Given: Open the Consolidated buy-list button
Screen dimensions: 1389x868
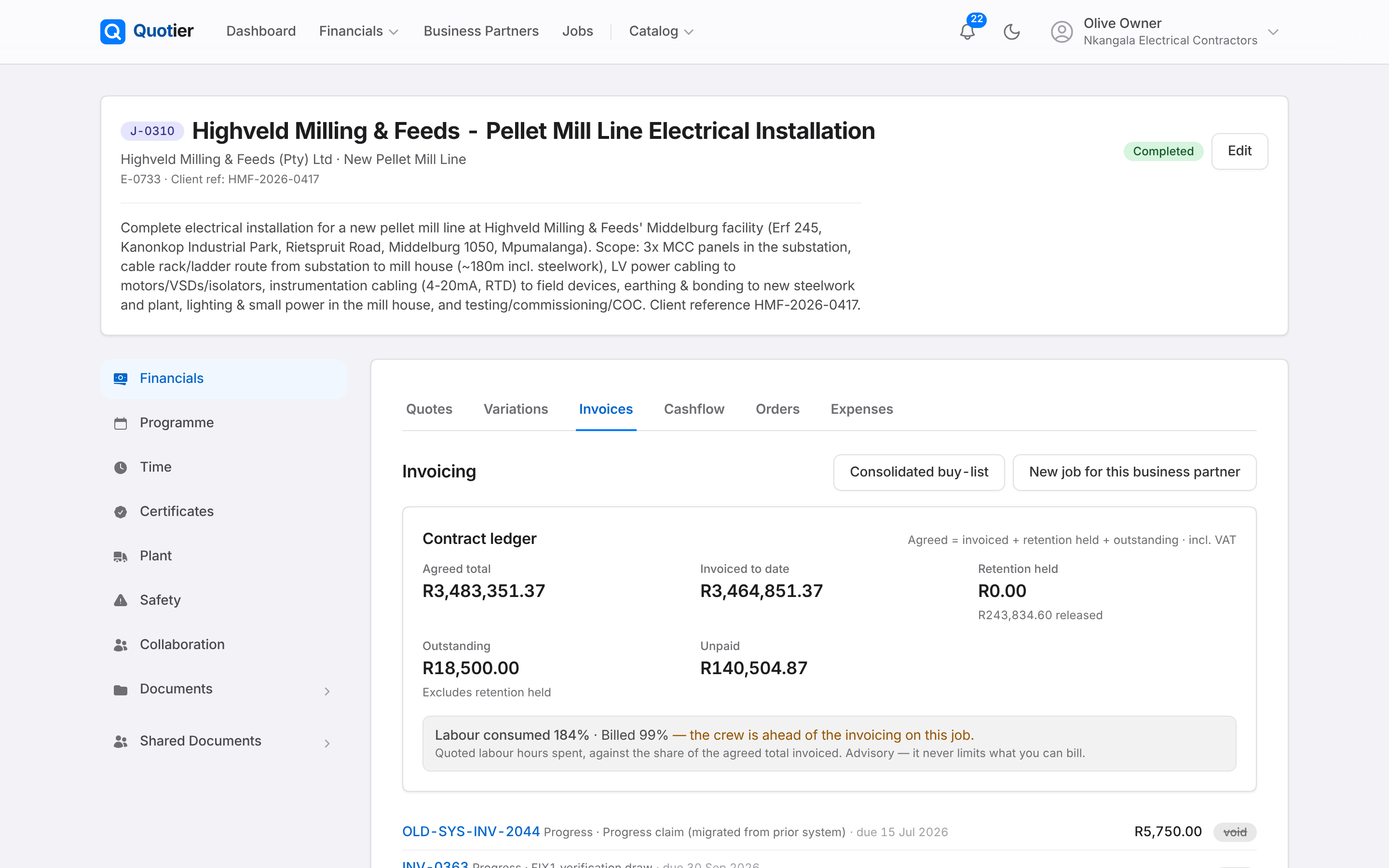Looking at the screenshot, I should click(918, 472).
